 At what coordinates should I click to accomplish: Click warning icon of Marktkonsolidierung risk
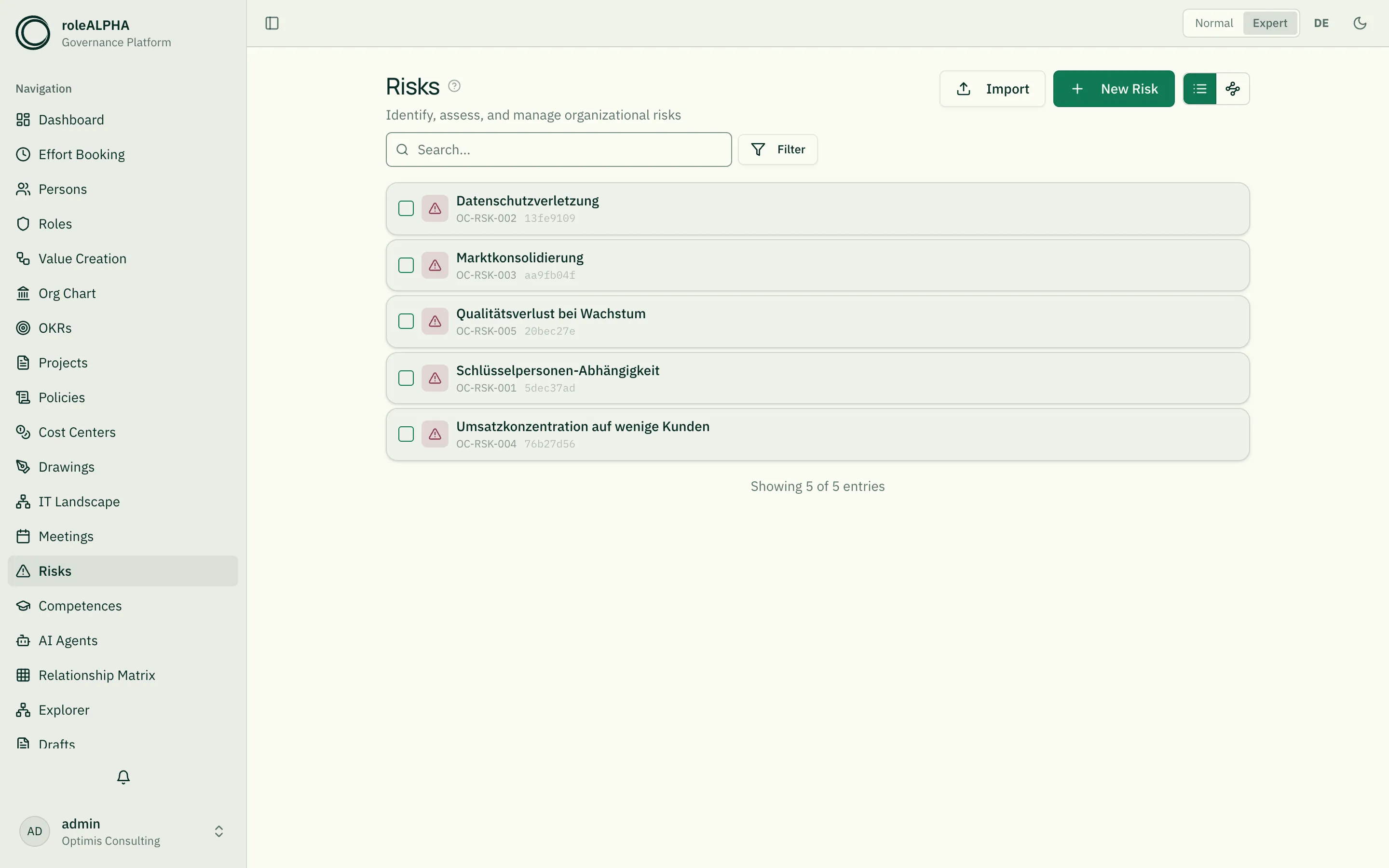(435, 265)
